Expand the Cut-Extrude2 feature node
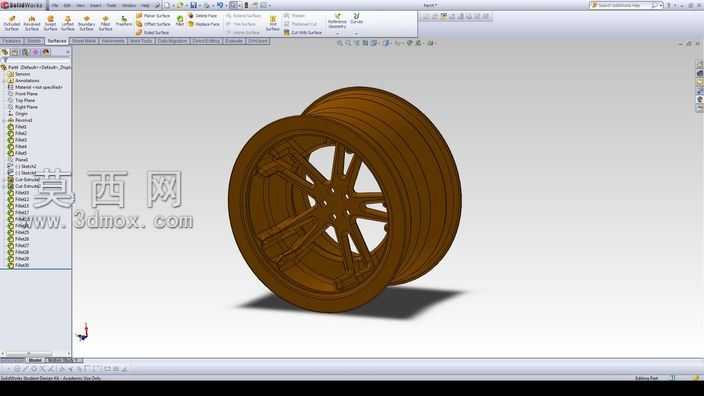The image size is (704, 396). (x=4, y=186)
